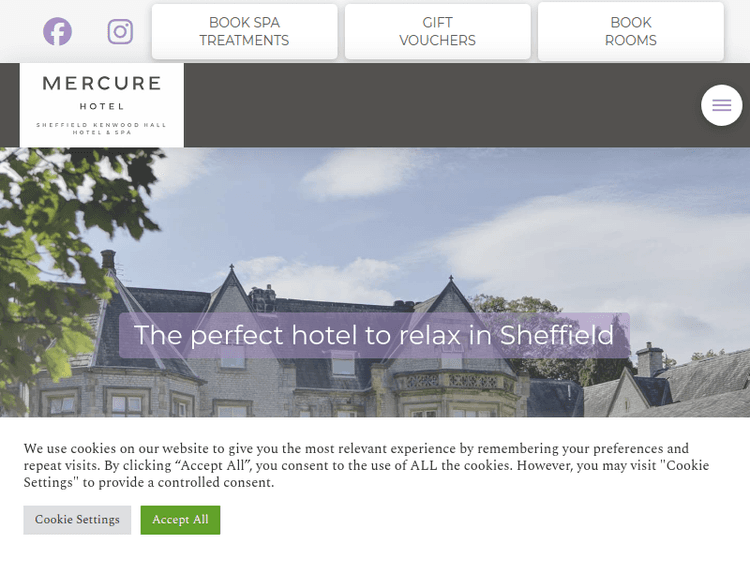Screen dimensions: 750x563
Task: Open the hotel's Facebook page icon
Action: coord(57,32)
